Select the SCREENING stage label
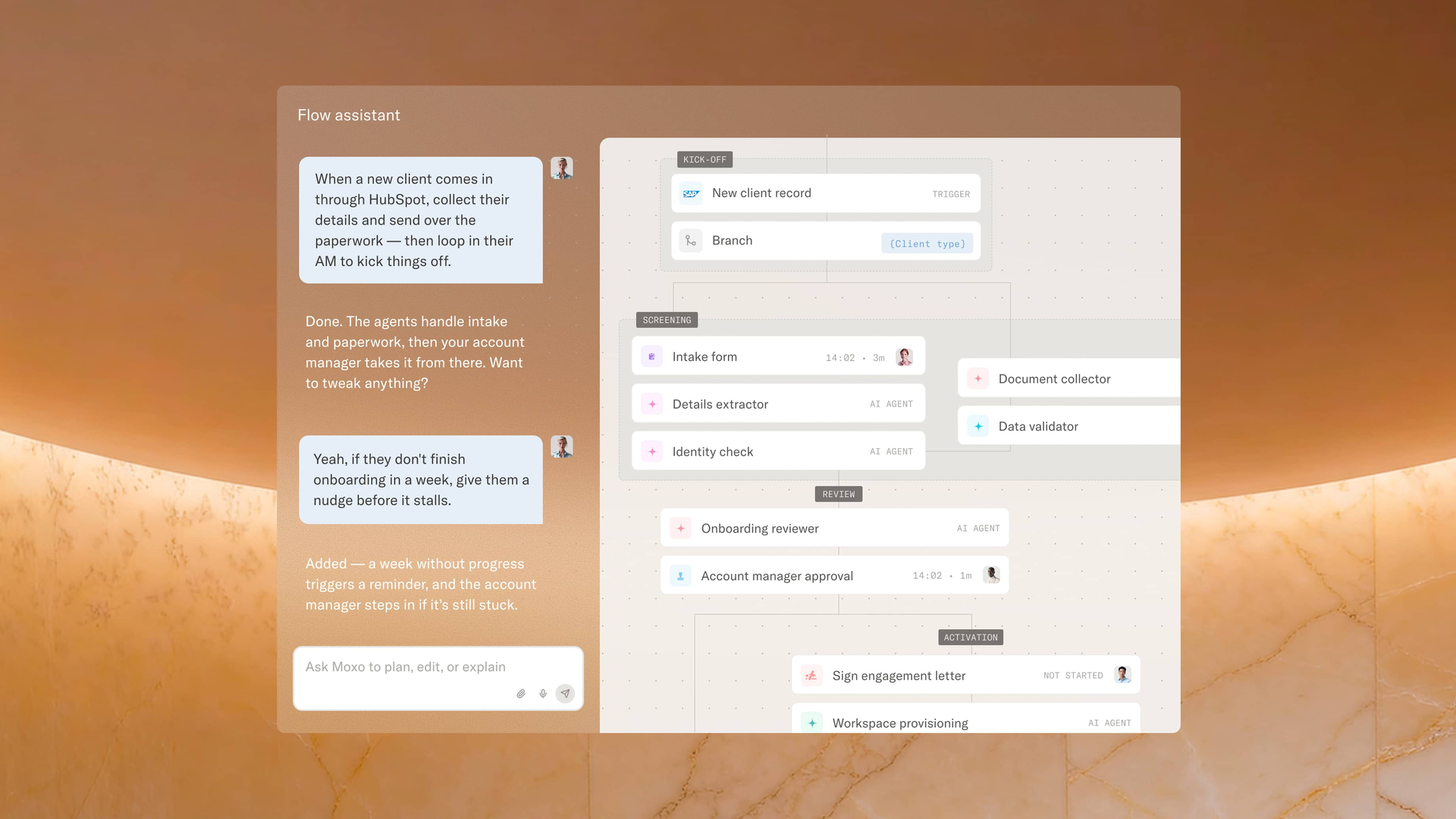1456x819 pixels. pyautogui.click(x=667, y=320)
